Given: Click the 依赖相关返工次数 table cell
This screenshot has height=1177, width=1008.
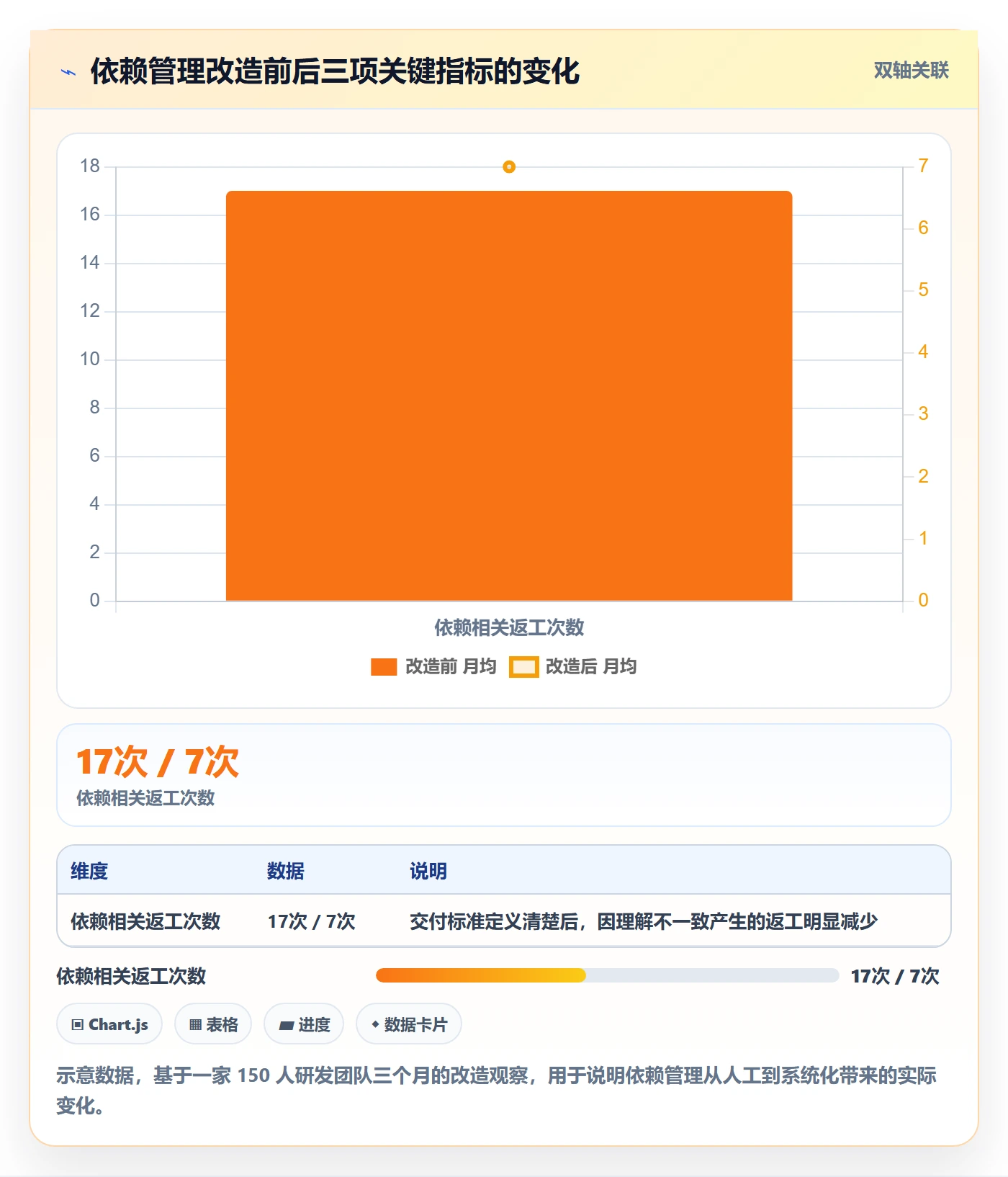Looking at the screenshot, I should click(x=145, y=921).
